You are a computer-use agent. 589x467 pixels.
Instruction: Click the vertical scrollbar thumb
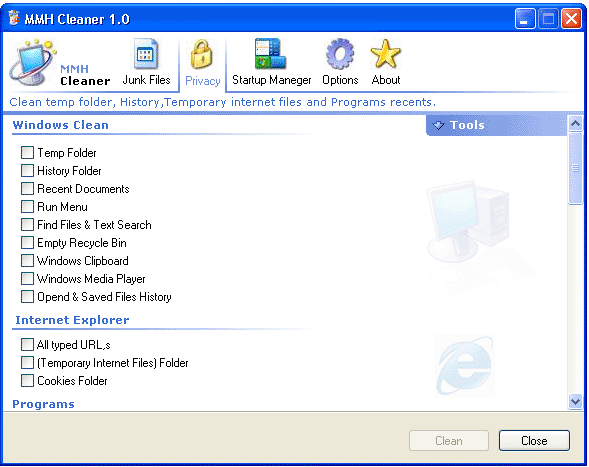(x=575, y=168)
